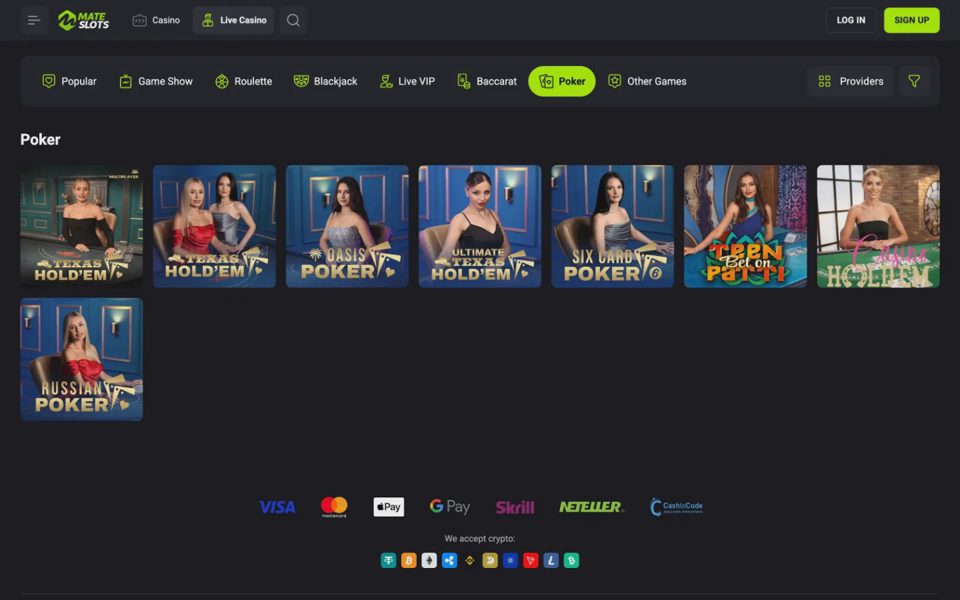Click the yellow Binance coin icon
Image resolution: width=960 pixels, height=600 pixels.
click(x=470, y=560)
